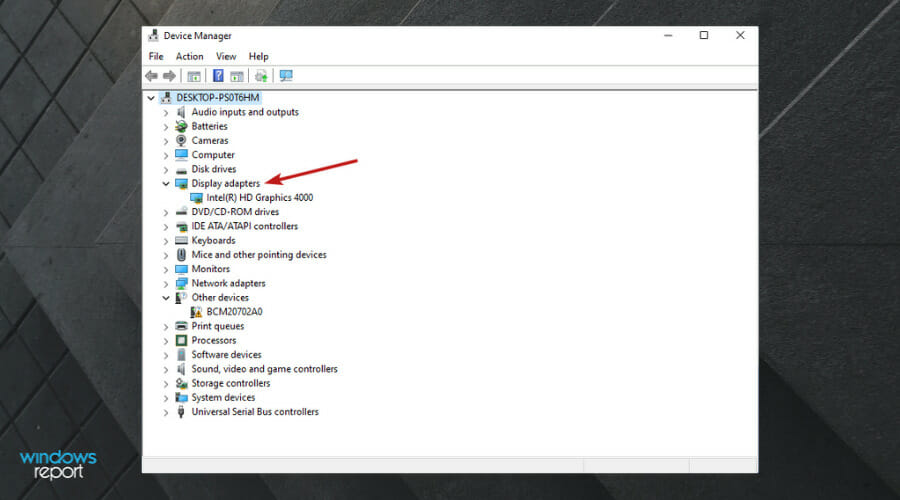Viewport: 900px width, 500px height.
Task: Click the Update driver toolbar icon
Action: 261,76
